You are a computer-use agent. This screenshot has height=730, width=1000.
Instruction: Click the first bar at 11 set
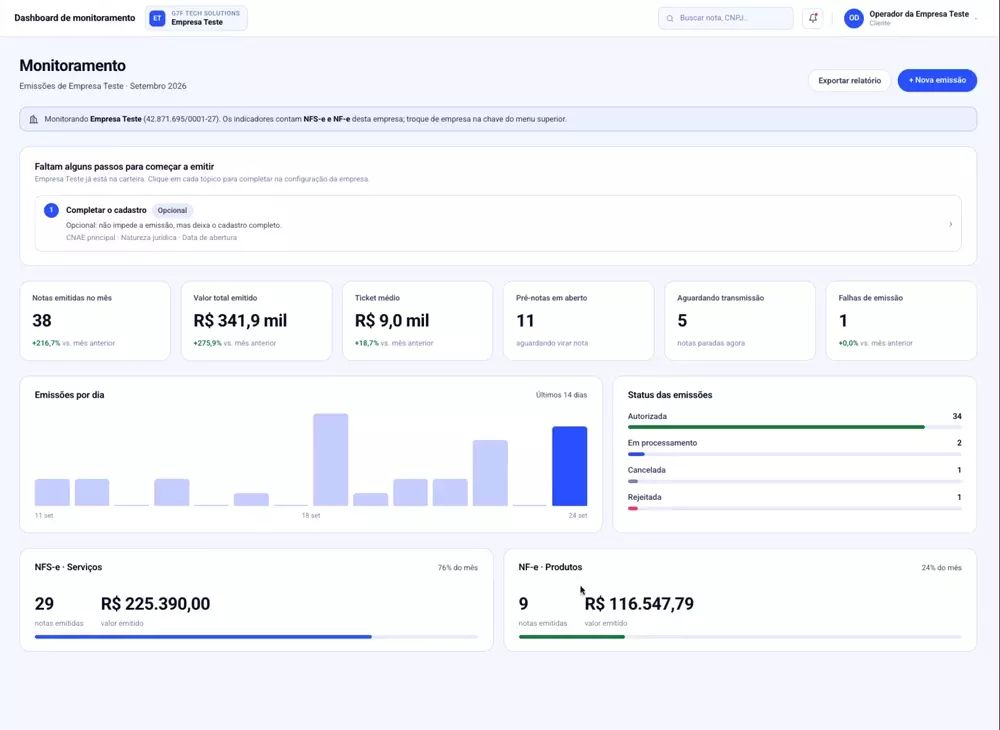(52, 492)
